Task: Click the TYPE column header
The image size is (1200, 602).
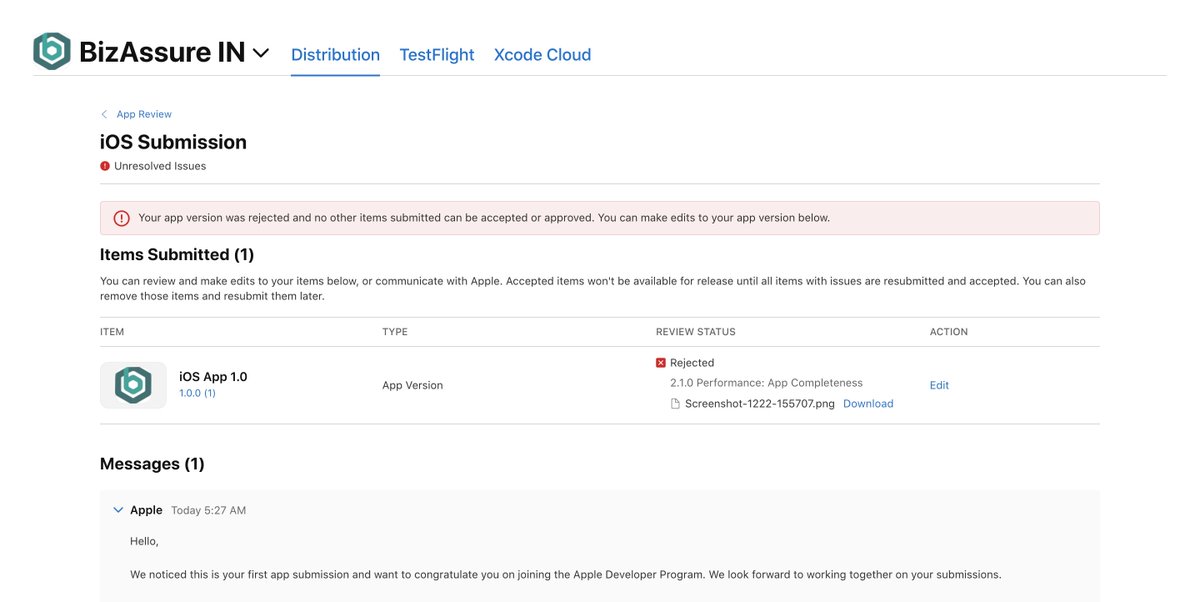Action: (x=395, y=332)
